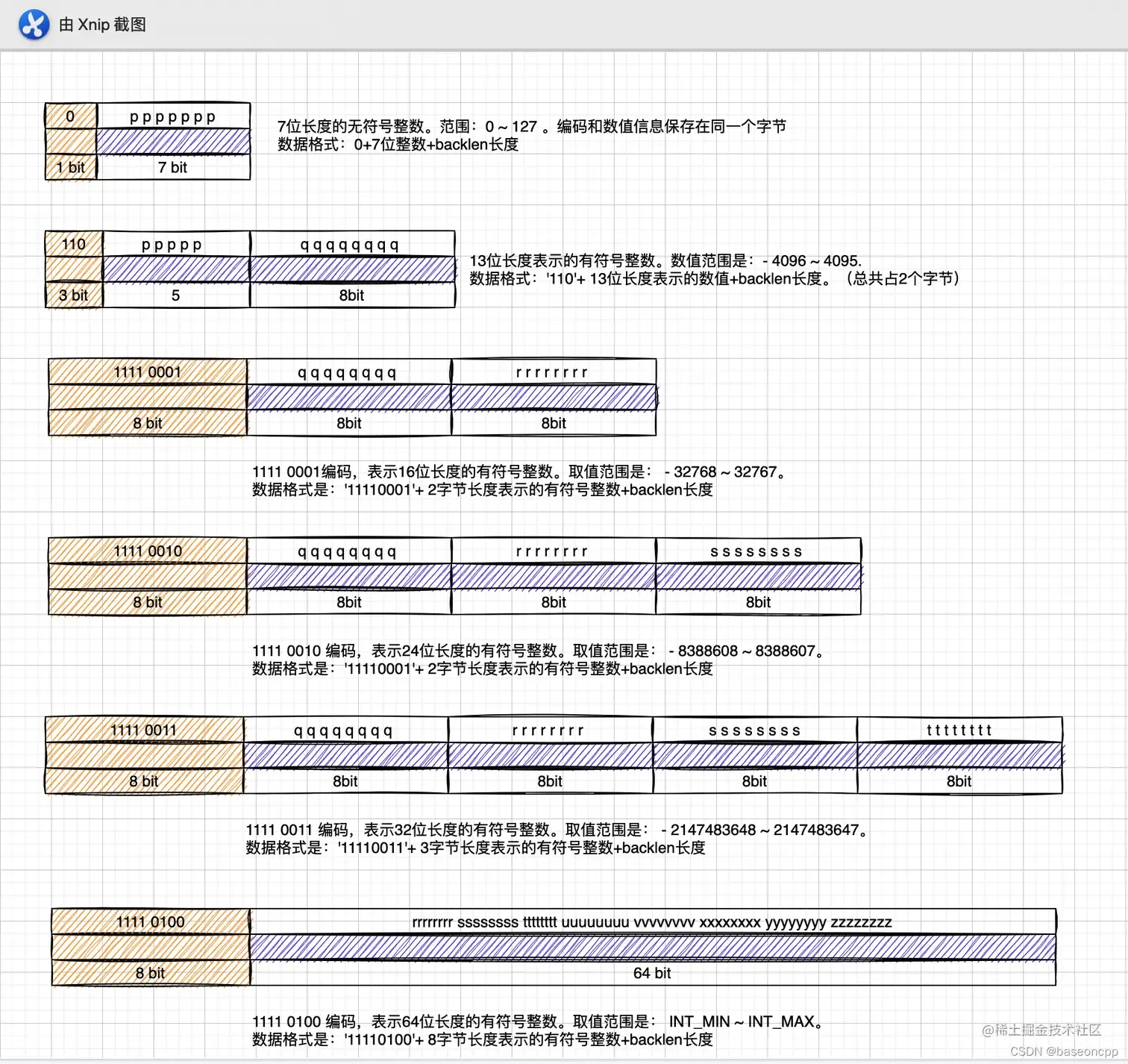Click the purple hatched bar above '64 bit'
The height and width of the screenshot is (1064, 1128).
pyautogui.click(x=652, y=948)
